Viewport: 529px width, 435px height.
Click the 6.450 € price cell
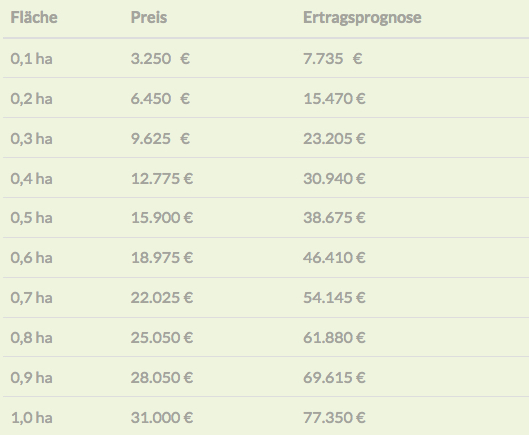(160, 99)
